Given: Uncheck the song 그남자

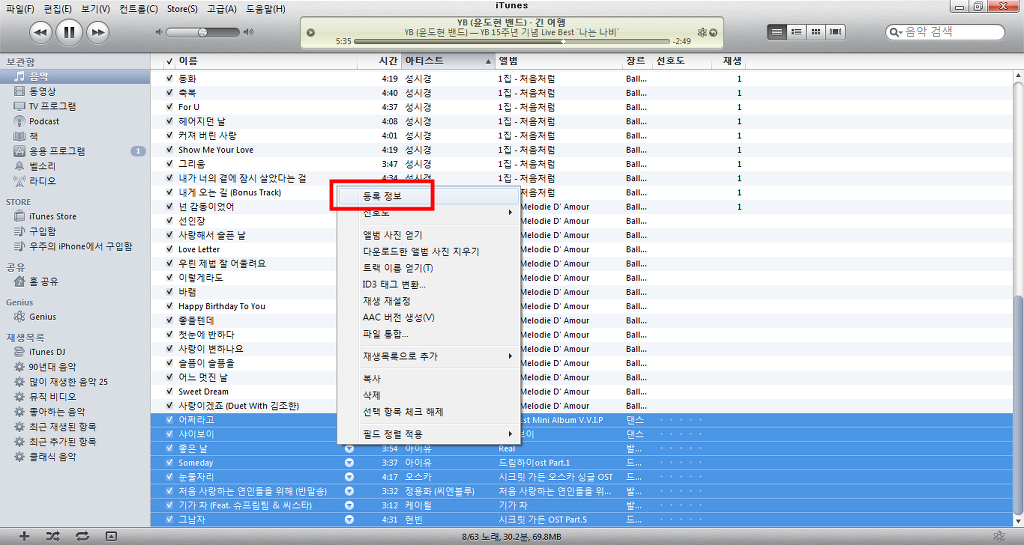Looking at the screenshot, I should coord(170,520).
